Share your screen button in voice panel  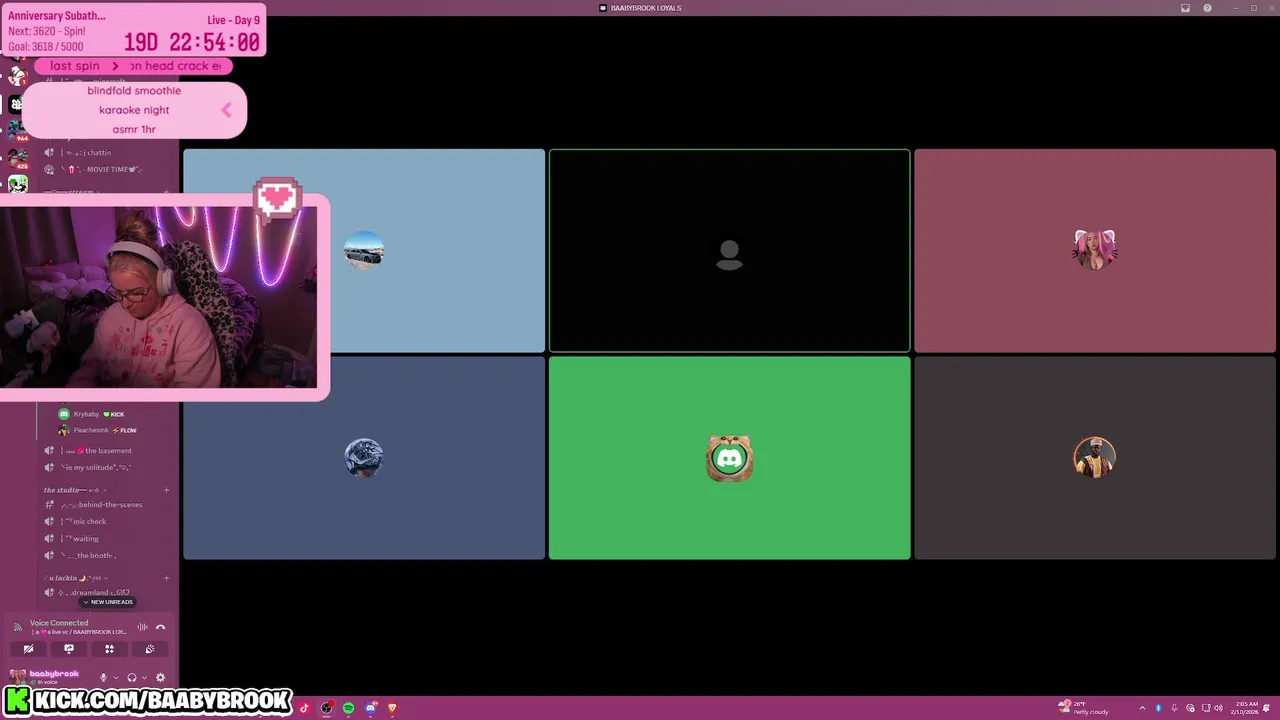point(69,649)
